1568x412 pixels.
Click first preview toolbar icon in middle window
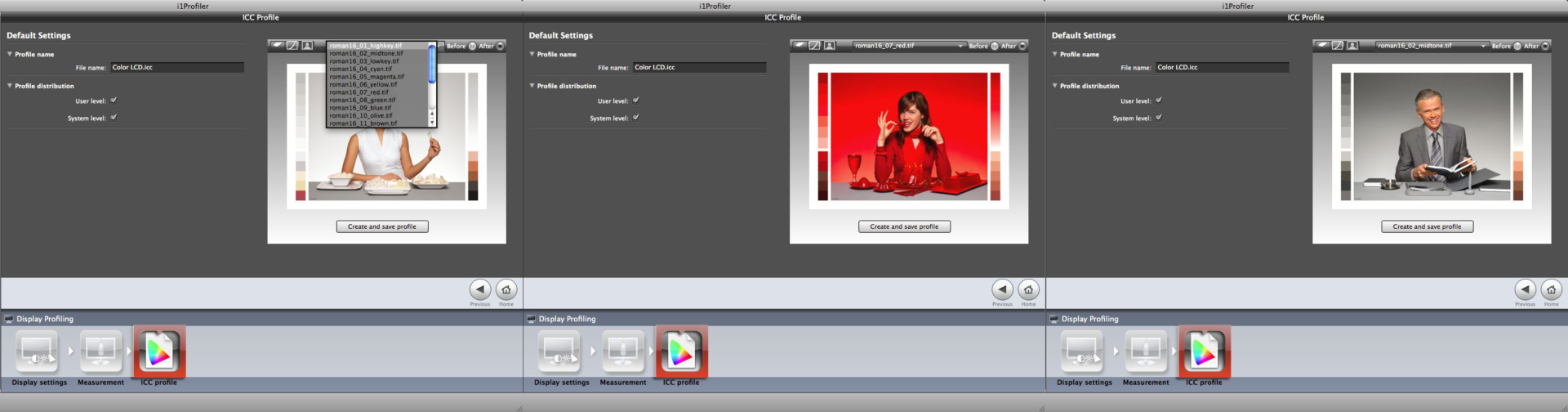point(800,46)
